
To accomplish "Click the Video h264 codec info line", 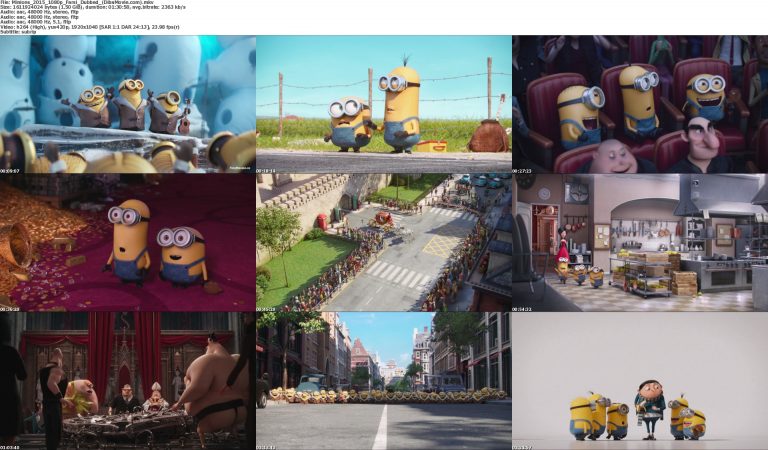I will click(x=90, y=27).
